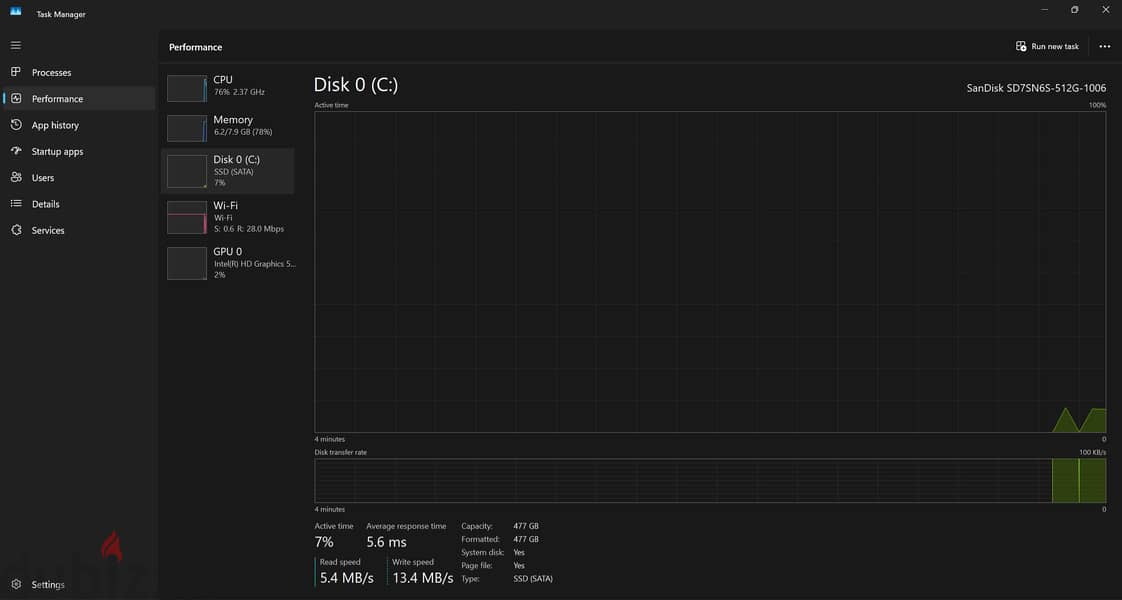
Task: Click the Run new task icon
Action: [1021, 46]
